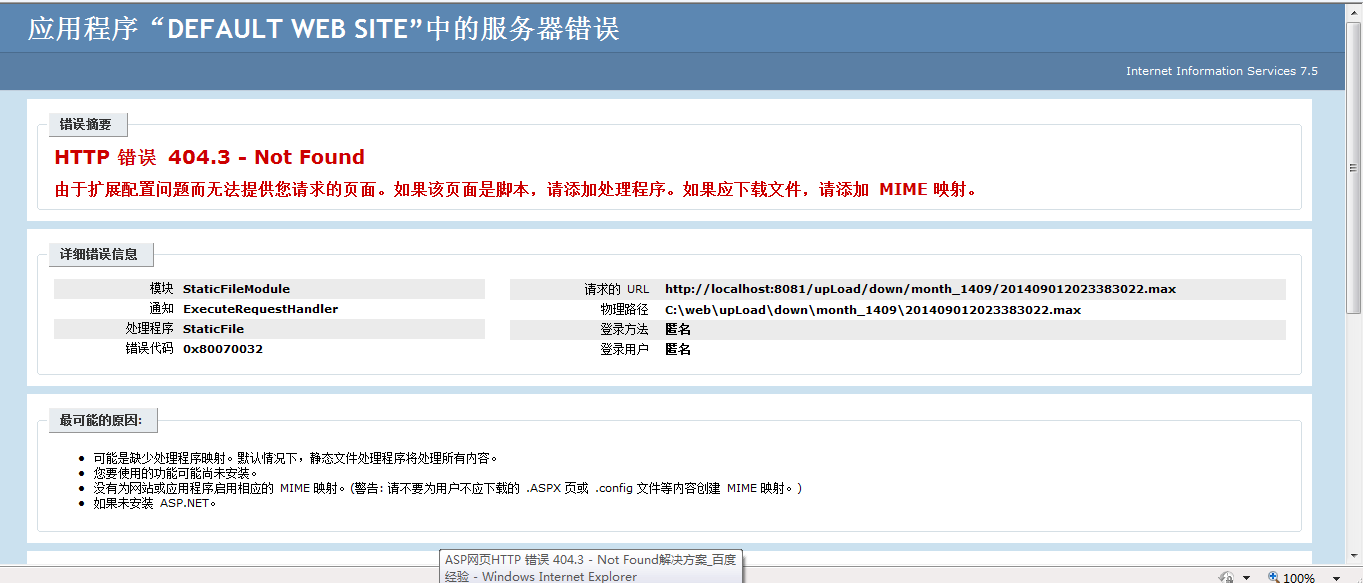Click the "最可能的原因" section header label
This screenshot has width=1363, height=583.
click(101, 420)
